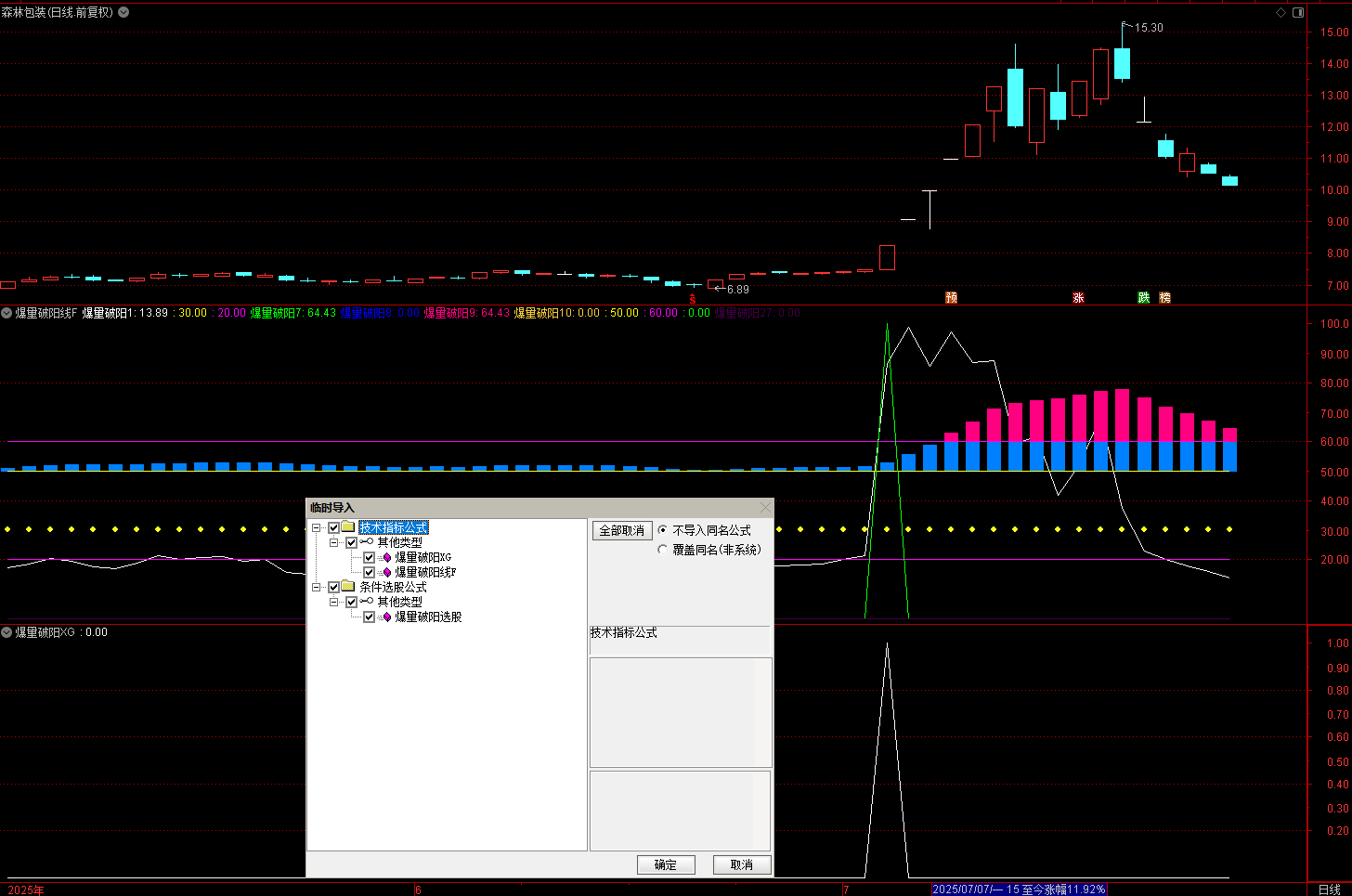
Task: Click the yellow folder icon of 条件选股公式
Action: point(348,587)
